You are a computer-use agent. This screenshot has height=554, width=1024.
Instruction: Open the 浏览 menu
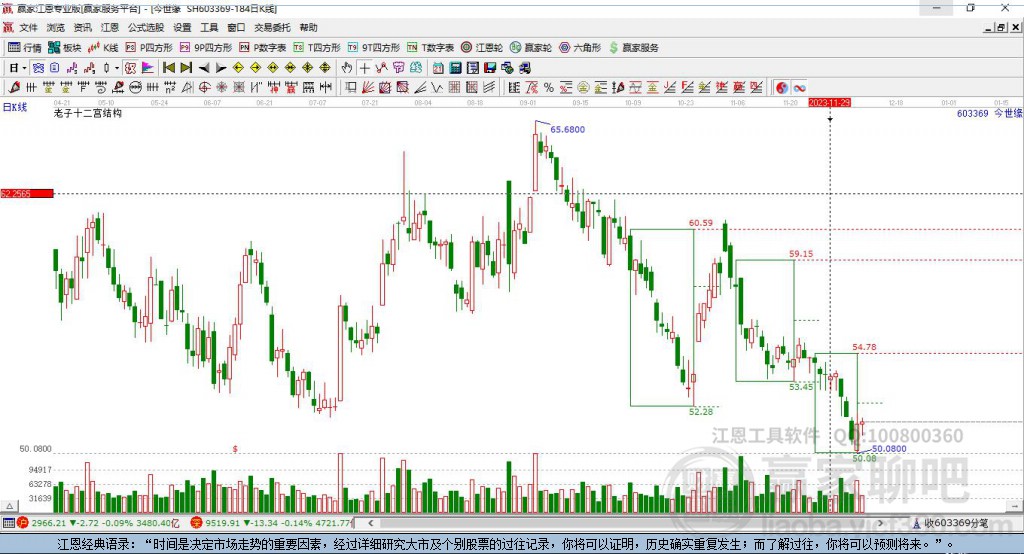pos(56,27)
